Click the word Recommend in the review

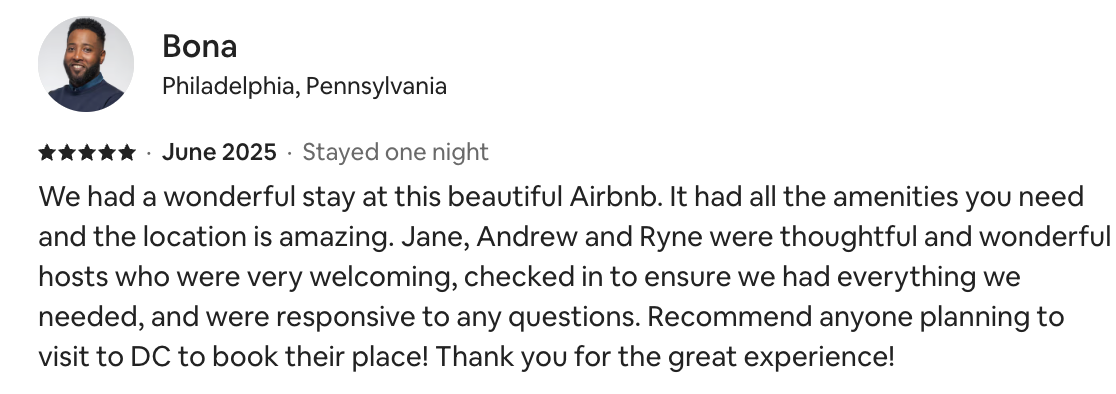coord(730,316)
